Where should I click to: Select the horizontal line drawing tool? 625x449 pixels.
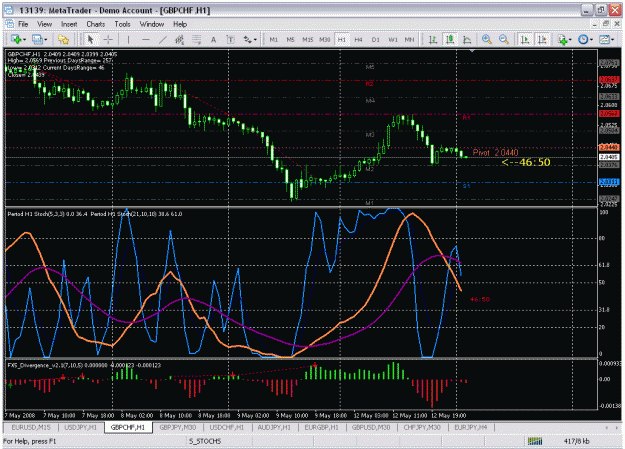145,39
